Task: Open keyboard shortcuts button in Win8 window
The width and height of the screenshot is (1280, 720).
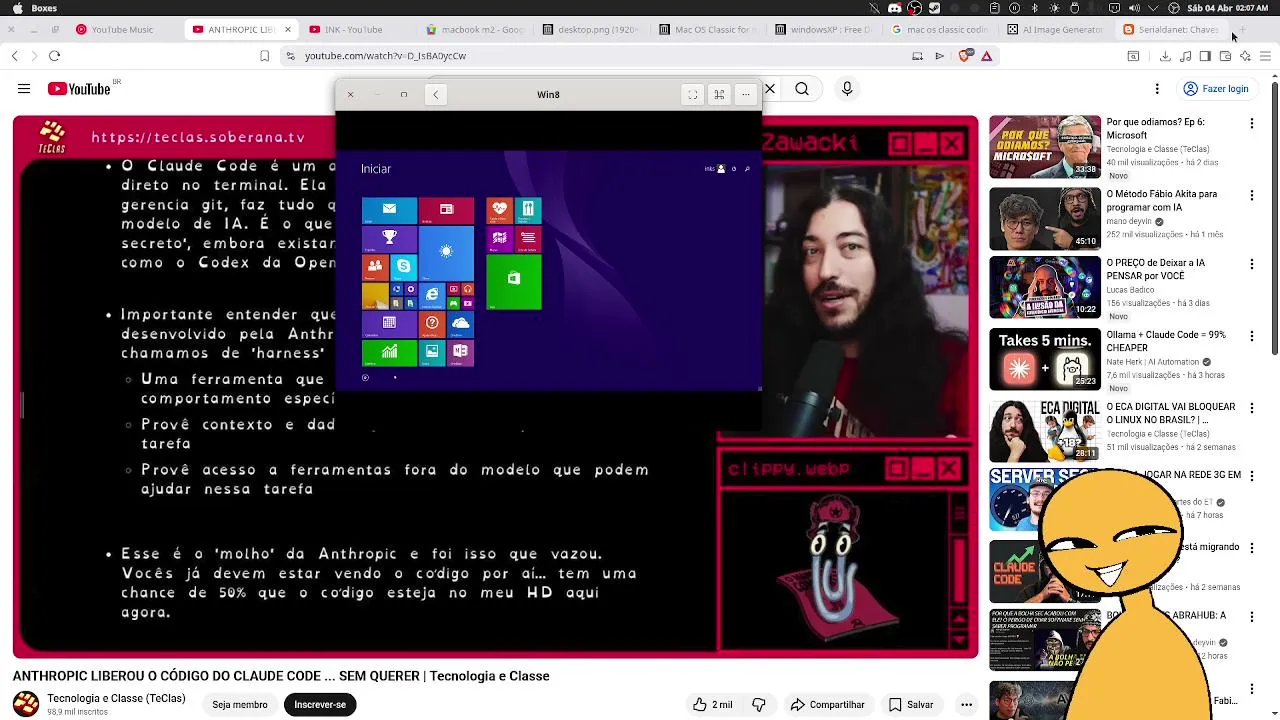Action: pos(719,94)
